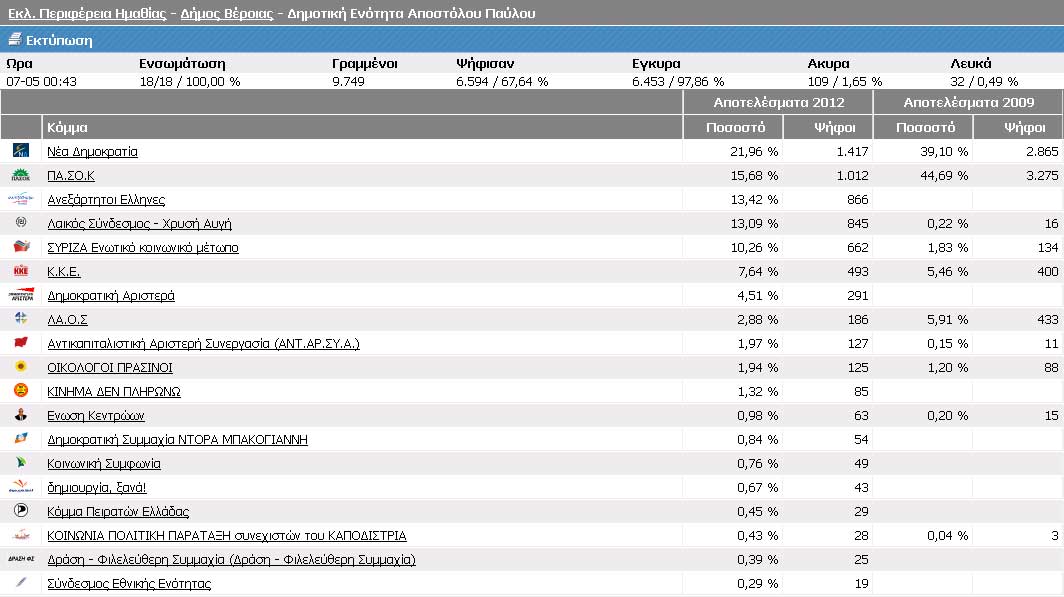Click the Δράση party logo icon
The image size is (1064, 597).
pos(21,559)
